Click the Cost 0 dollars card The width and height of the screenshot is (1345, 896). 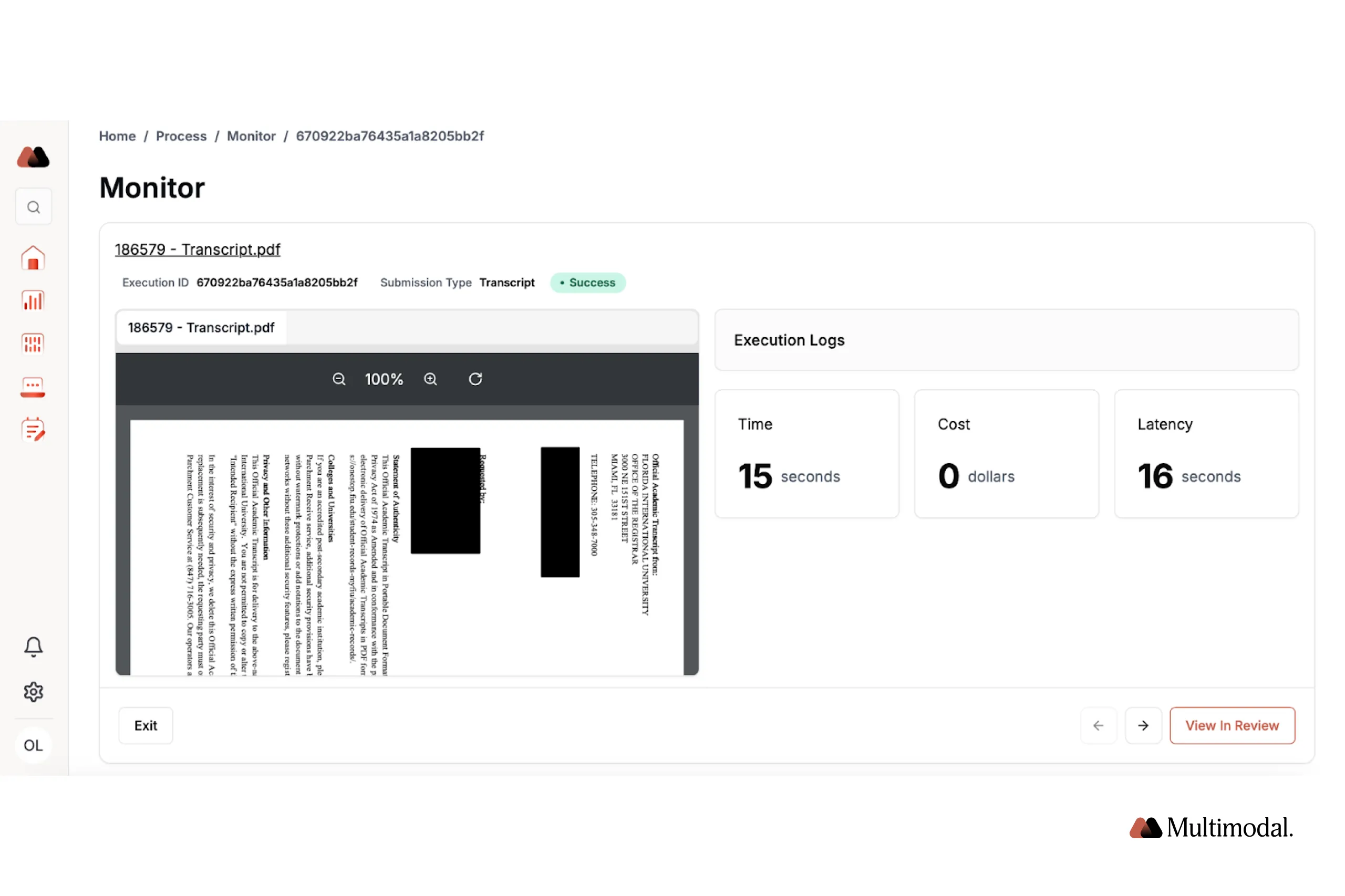click(x=1007, y=454)
